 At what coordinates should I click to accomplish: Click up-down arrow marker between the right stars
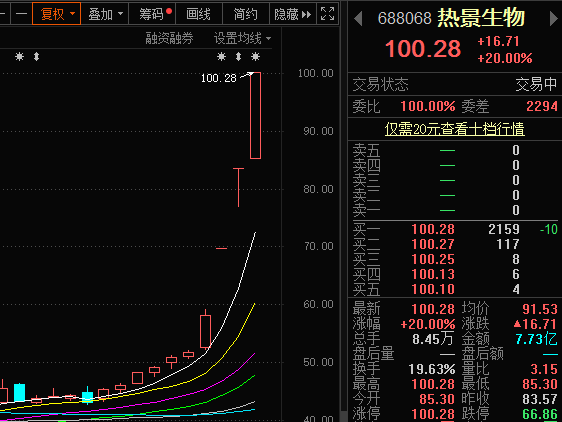point(238,56)
